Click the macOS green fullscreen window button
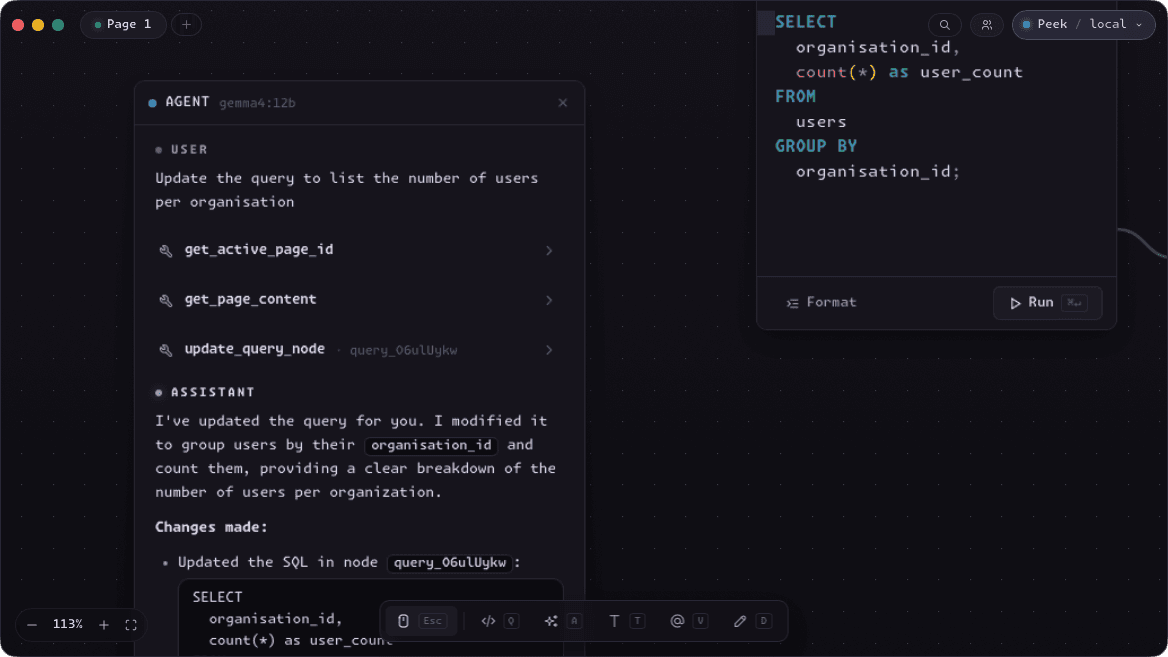The height and width of the screenshot is (657, 1168). [x=58, y=25]
